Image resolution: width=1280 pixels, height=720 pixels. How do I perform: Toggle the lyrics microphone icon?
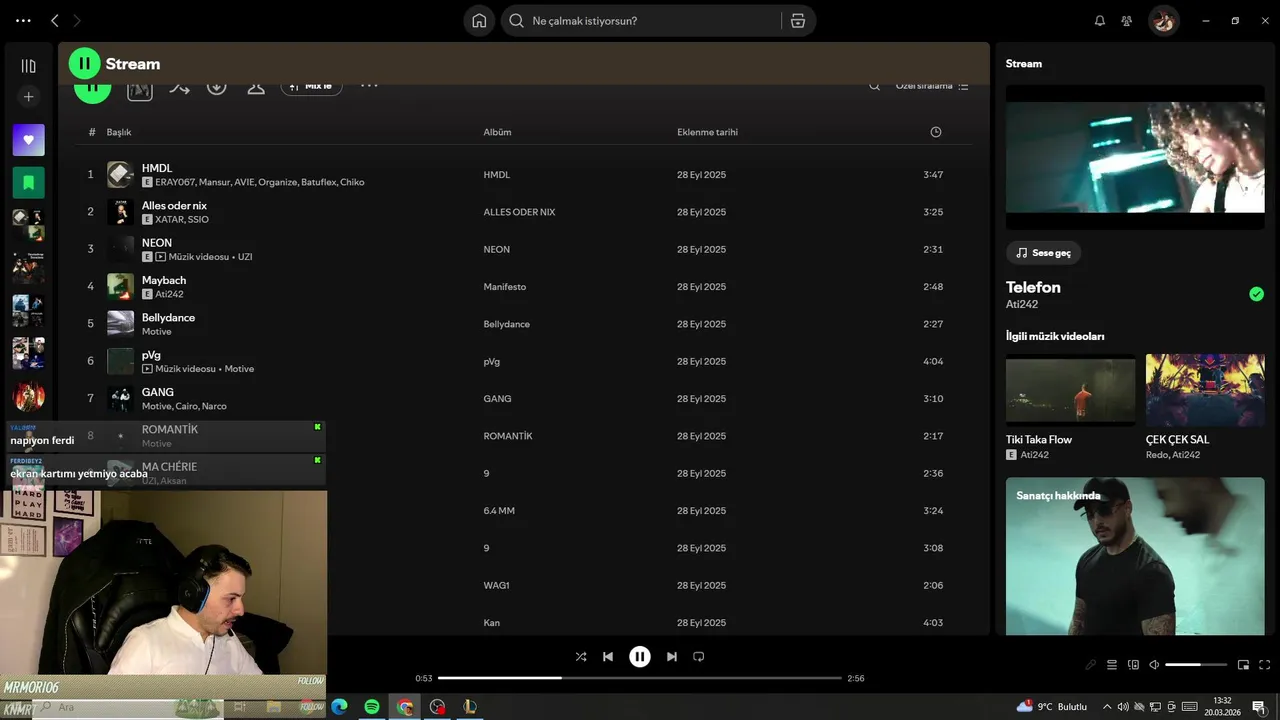tap(1090, 665)
